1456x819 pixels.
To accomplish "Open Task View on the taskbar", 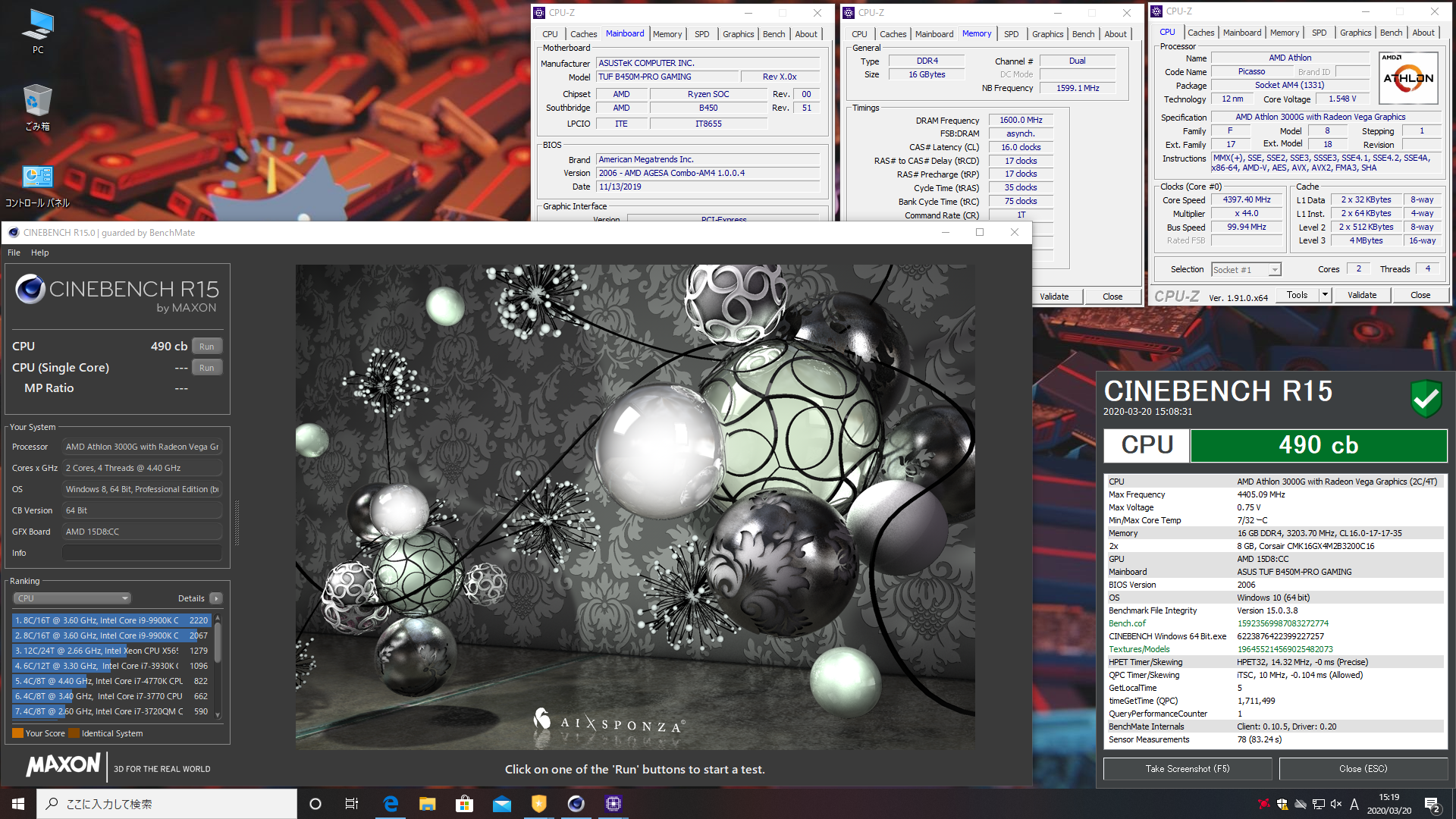I will [352, 804].
